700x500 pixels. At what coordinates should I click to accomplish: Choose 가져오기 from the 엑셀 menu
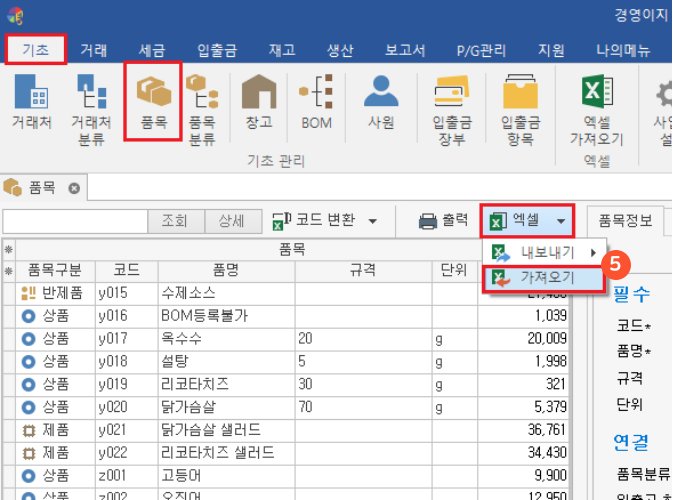(545, 278)
